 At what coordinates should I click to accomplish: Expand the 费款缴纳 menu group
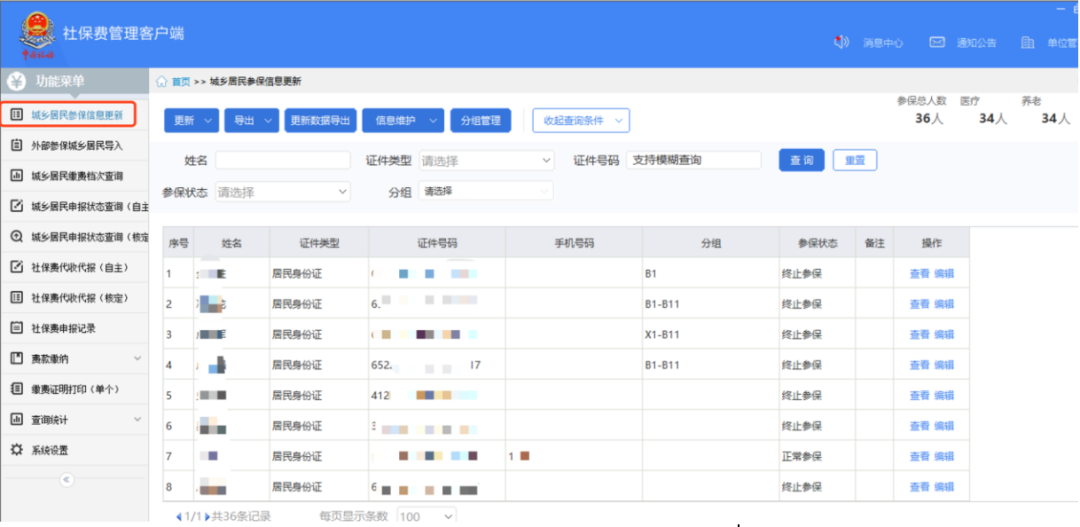coord(138,358)
